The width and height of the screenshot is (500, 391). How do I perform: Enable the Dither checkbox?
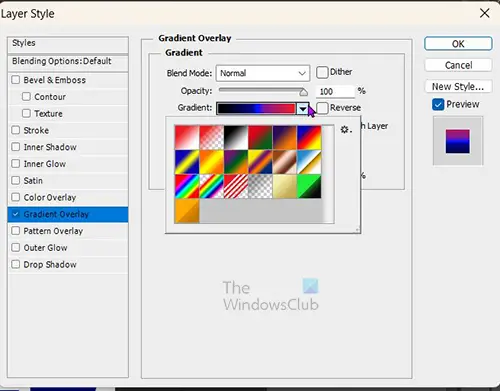coord(322,72)
